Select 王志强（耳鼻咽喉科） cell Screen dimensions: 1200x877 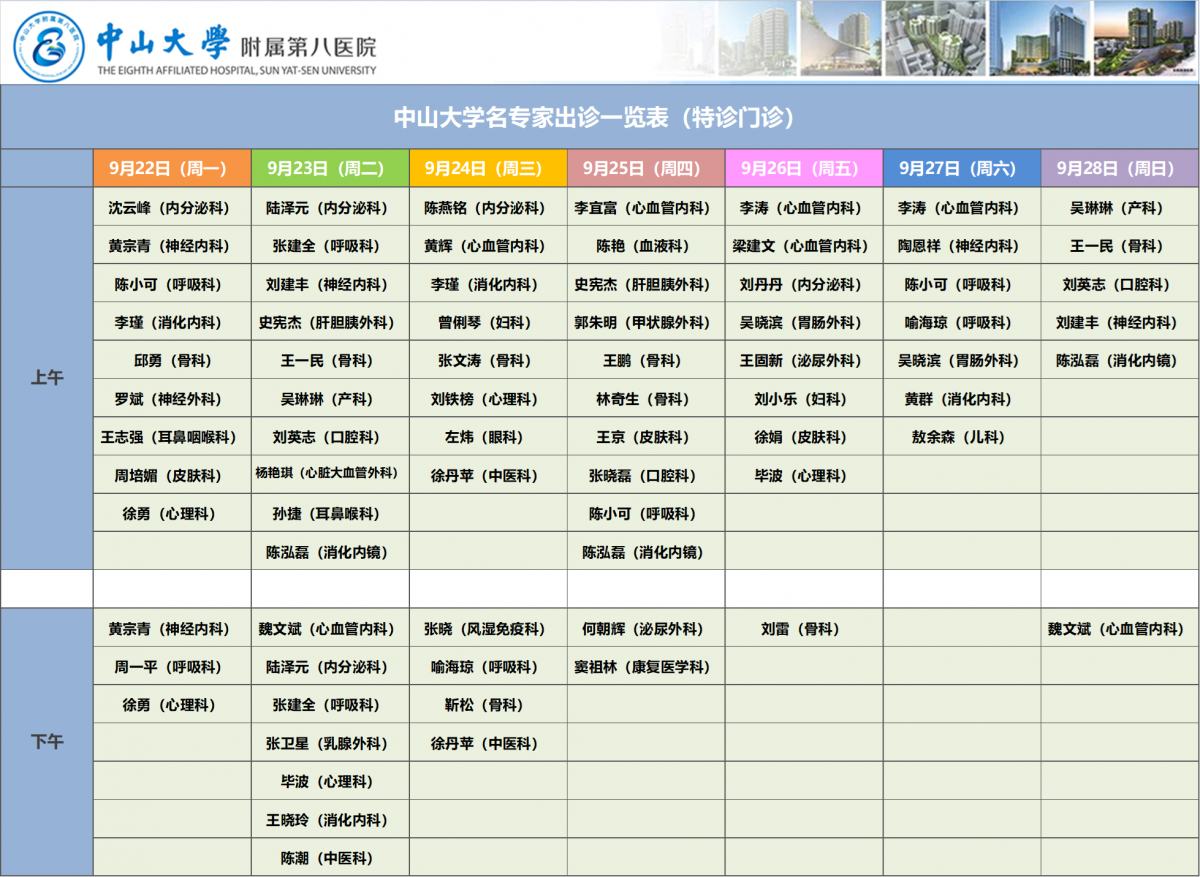click(172, 437)
